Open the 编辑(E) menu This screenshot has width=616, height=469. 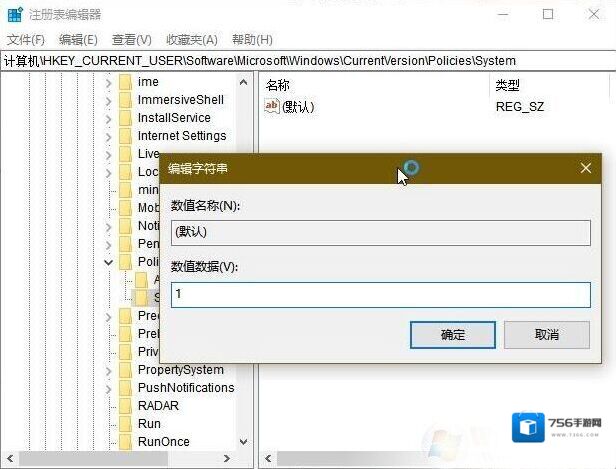[78, 40]
